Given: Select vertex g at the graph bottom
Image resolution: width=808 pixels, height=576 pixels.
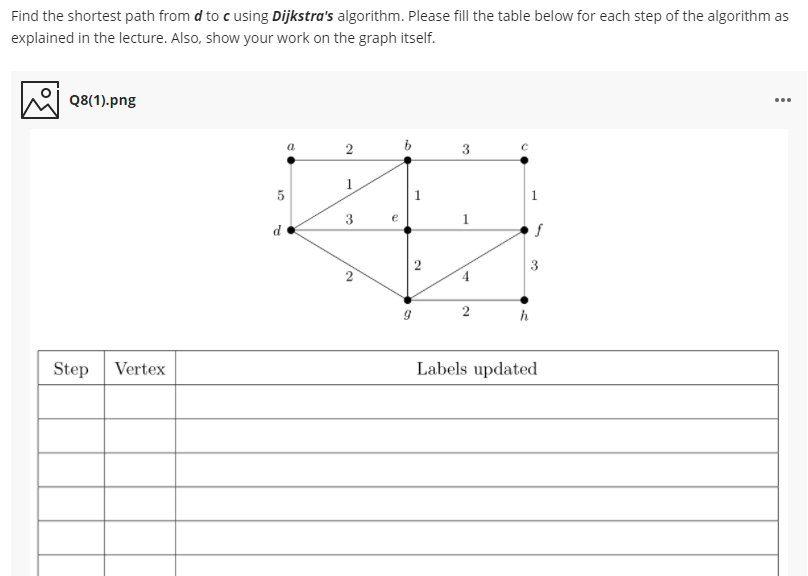Looking at the screenshot, I should (x=406, y=299).
